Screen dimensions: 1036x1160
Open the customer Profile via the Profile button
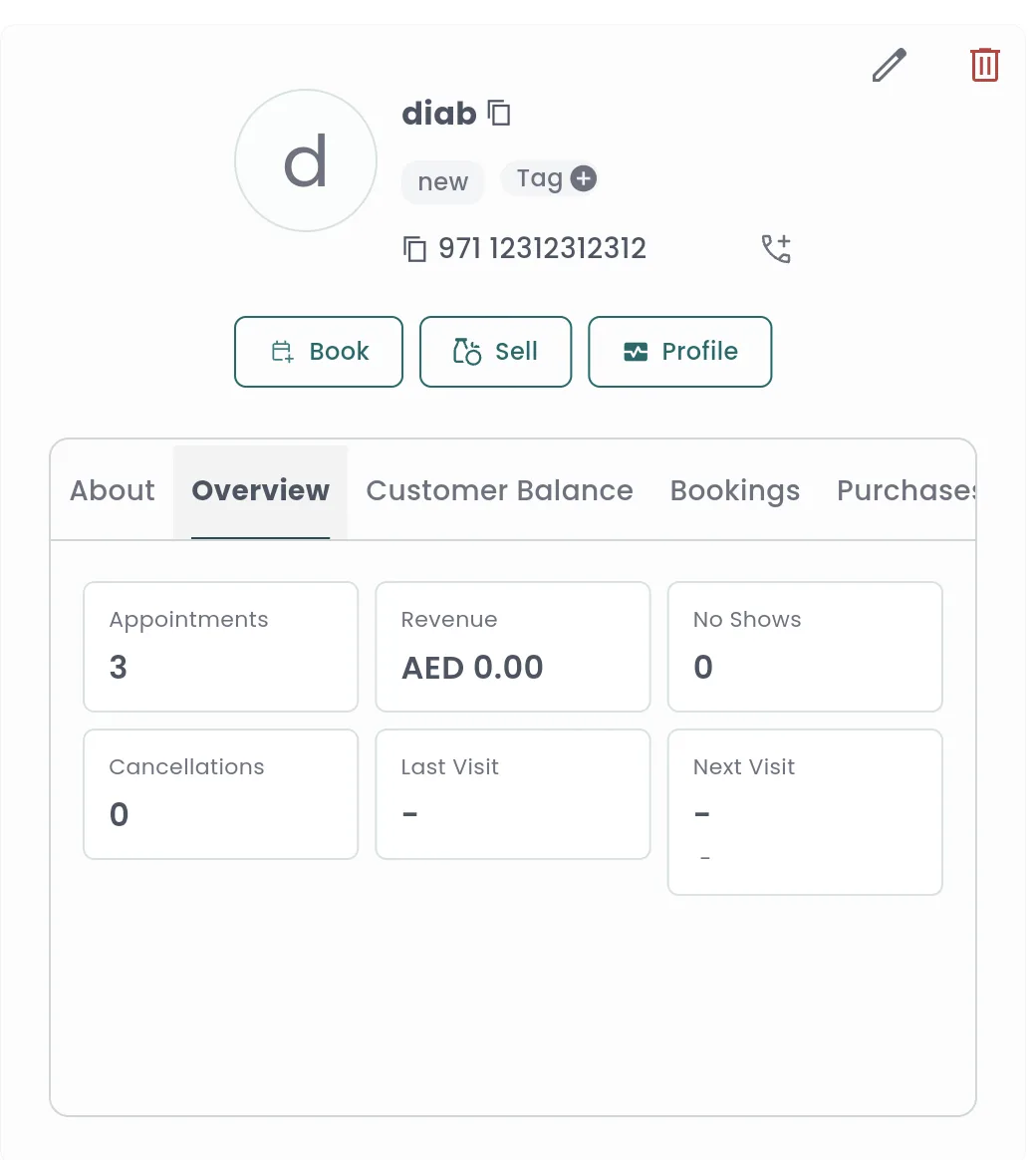pyautogui.click(x=680, y=351)
